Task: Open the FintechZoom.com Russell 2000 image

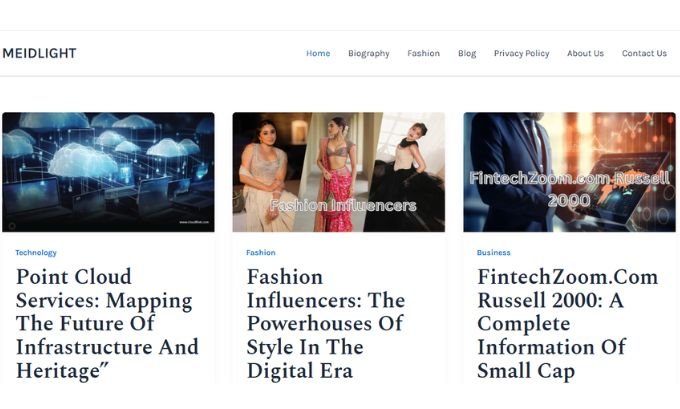Action: click(x=569, y=172)
